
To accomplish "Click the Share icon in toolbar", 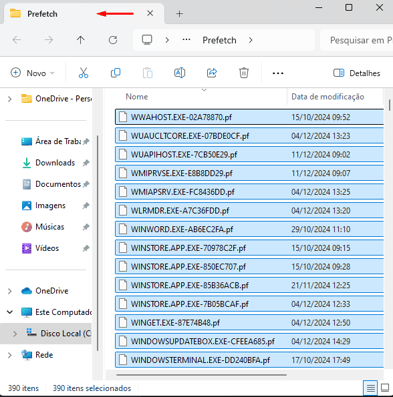I will pyautogui.click(x=212, y=73).
